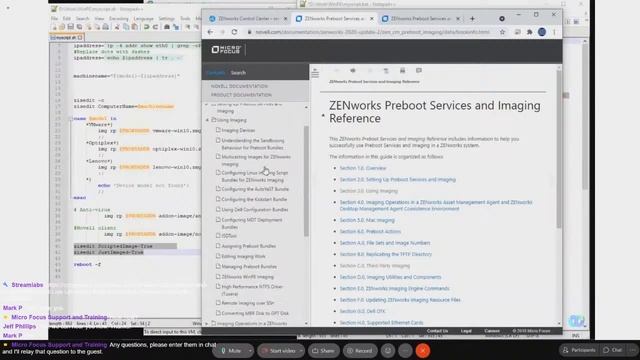The width and height of the screenshot is (640, 360).
Task: Open Section 1.0 Overview link
Action: coord(363,168)
